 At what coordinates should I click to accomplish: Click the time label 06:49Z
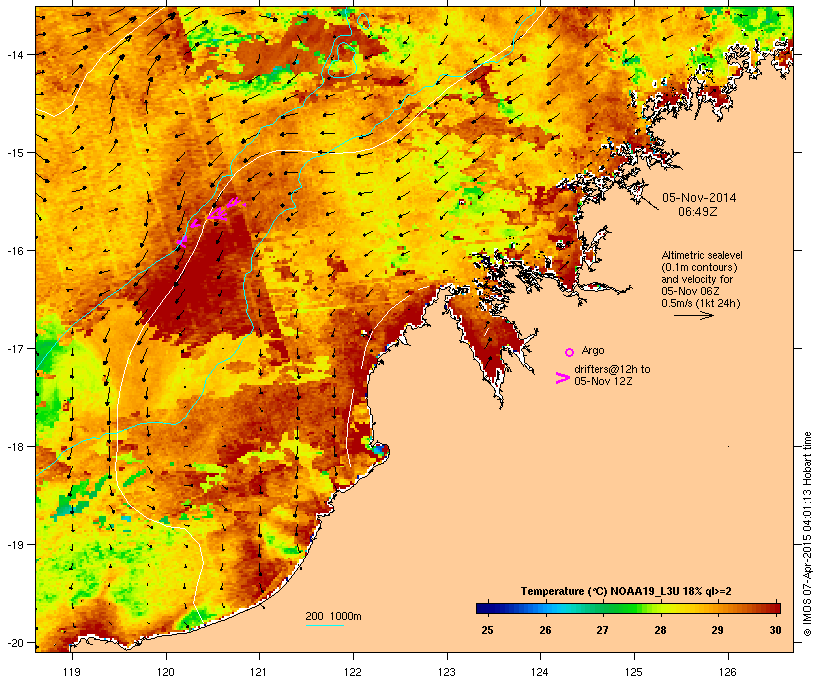[x=698, y=212]
